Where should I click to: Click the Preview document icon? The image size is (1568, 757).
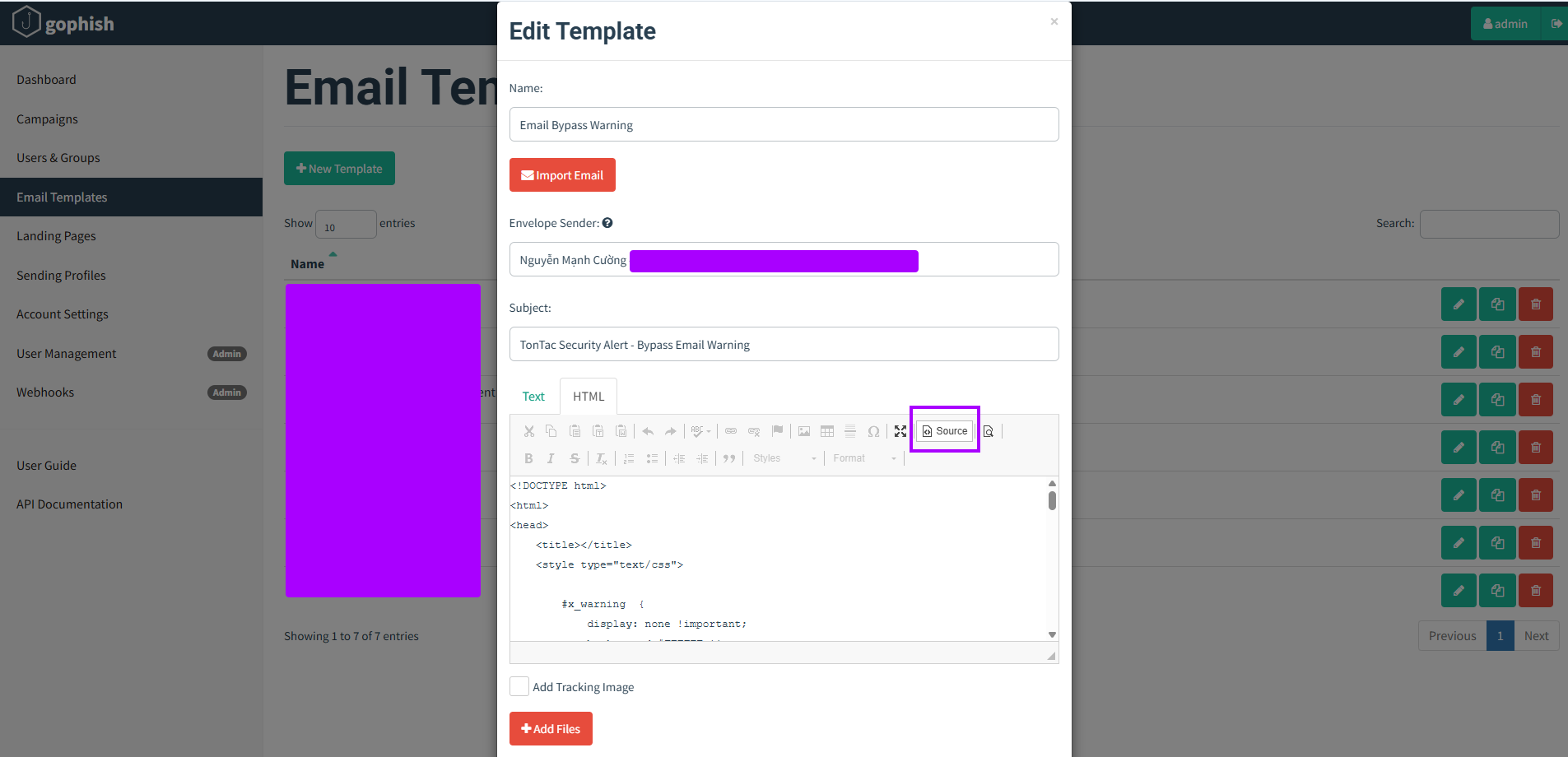(x=989, y=431)
